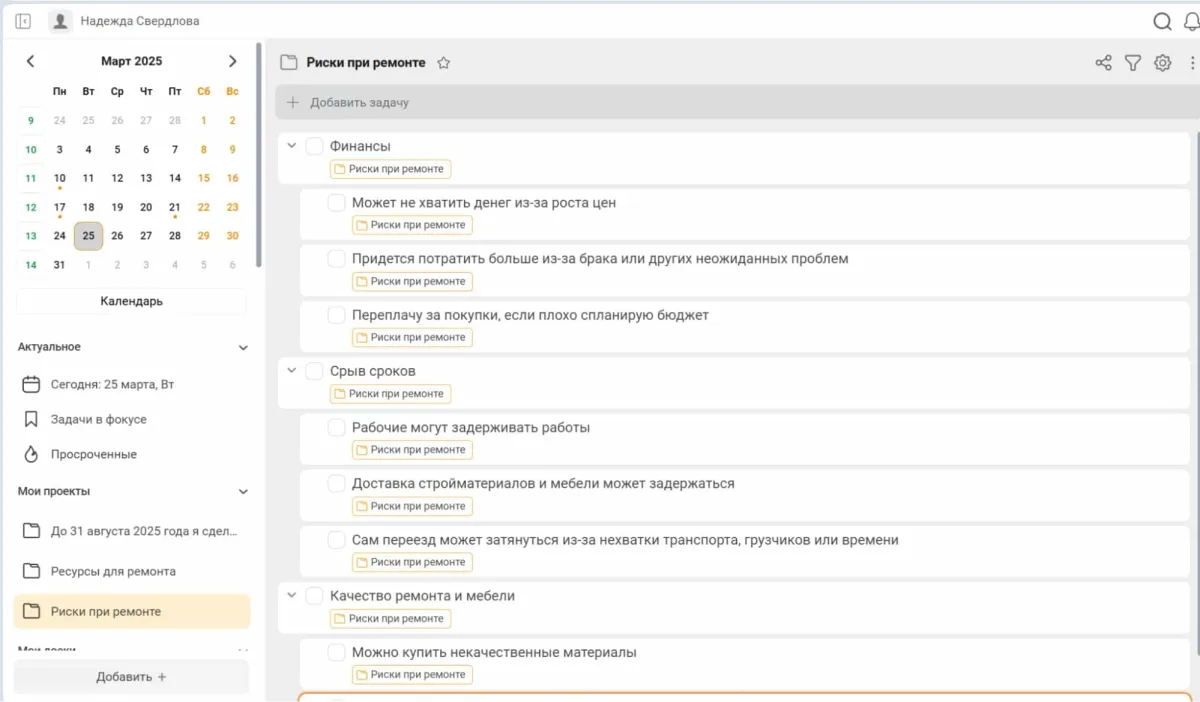1200x702 pixels.
Task: Open search with the magnifier icon
Action: point(1162,21)
